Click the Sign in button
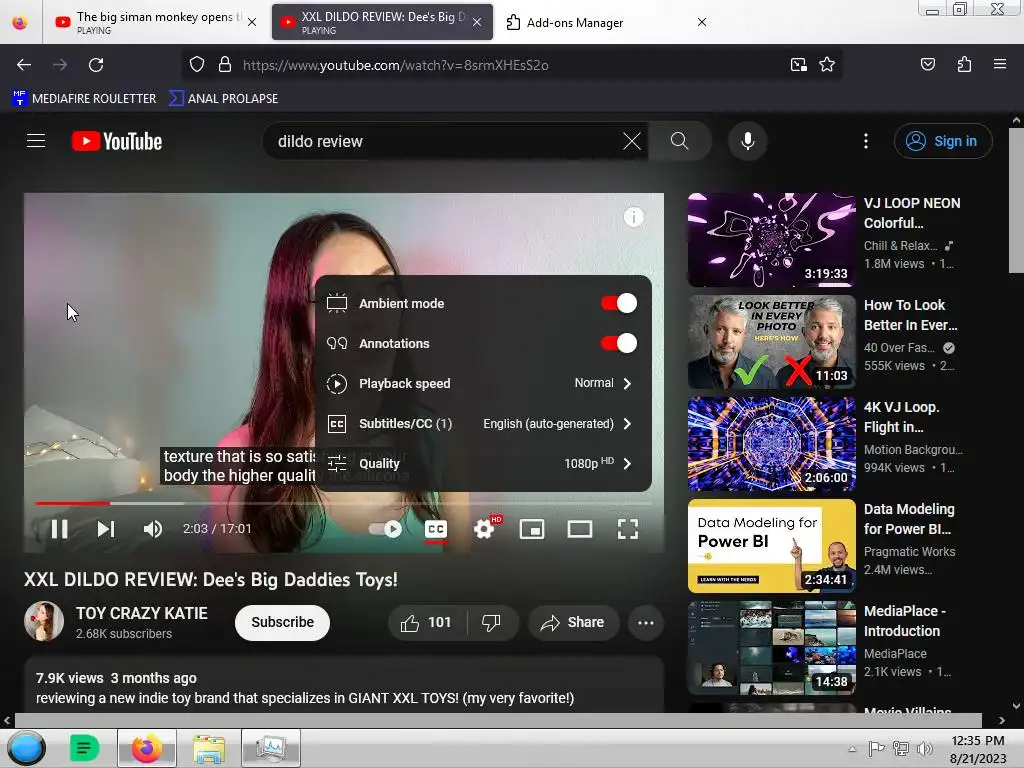1024x768 pixels. (x=943, y=141)
